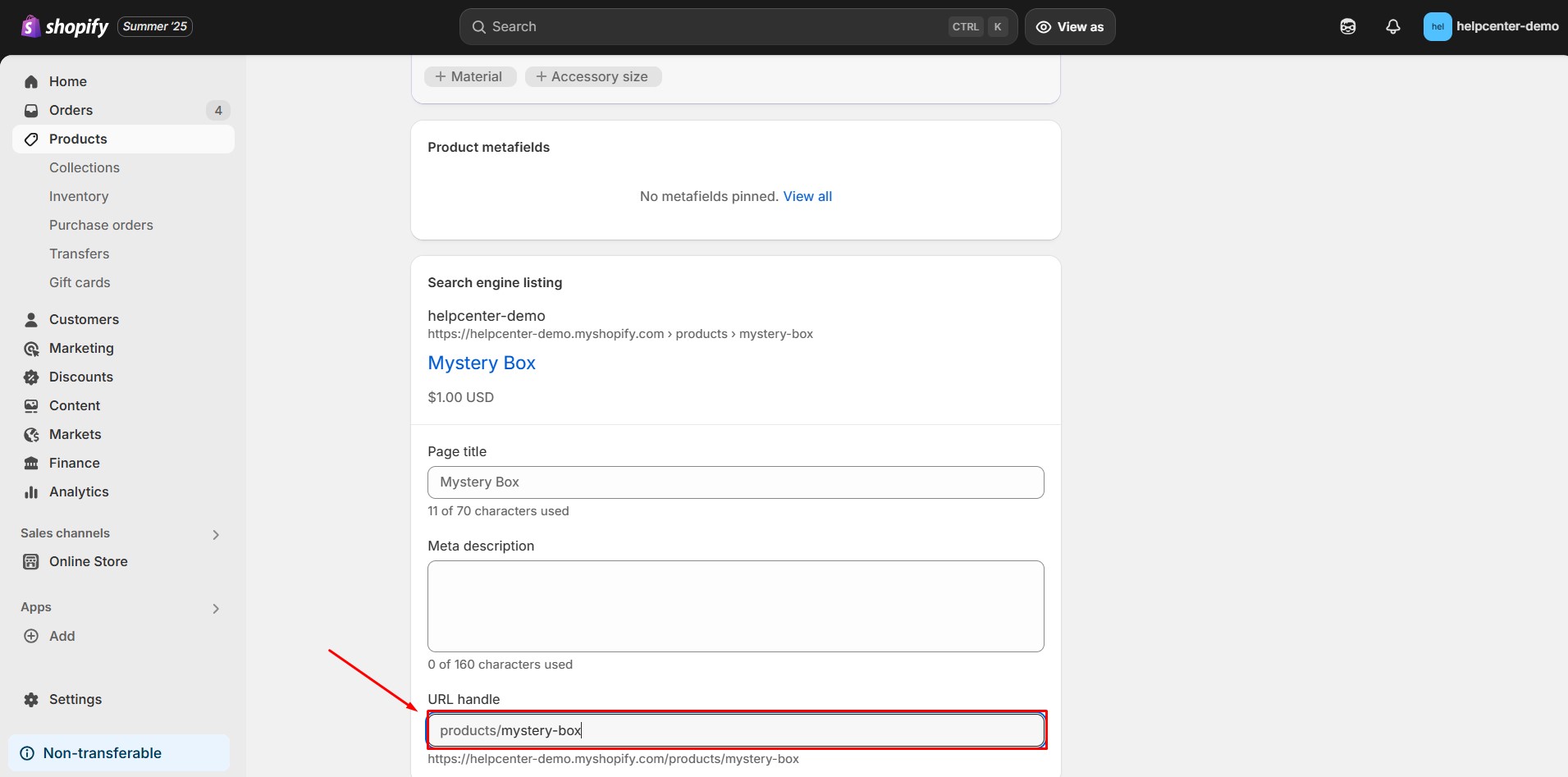Screen dimensions: 1568x777
Task: Click the Shopify logo
Action: pyautogui.click(x=65, y=26)
